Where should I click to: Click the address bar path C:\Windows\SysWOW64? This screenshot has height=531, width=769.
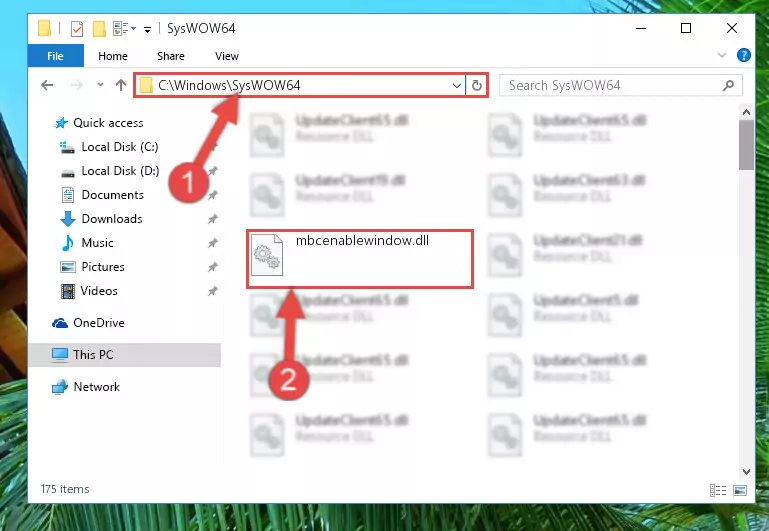coord(229,85)
